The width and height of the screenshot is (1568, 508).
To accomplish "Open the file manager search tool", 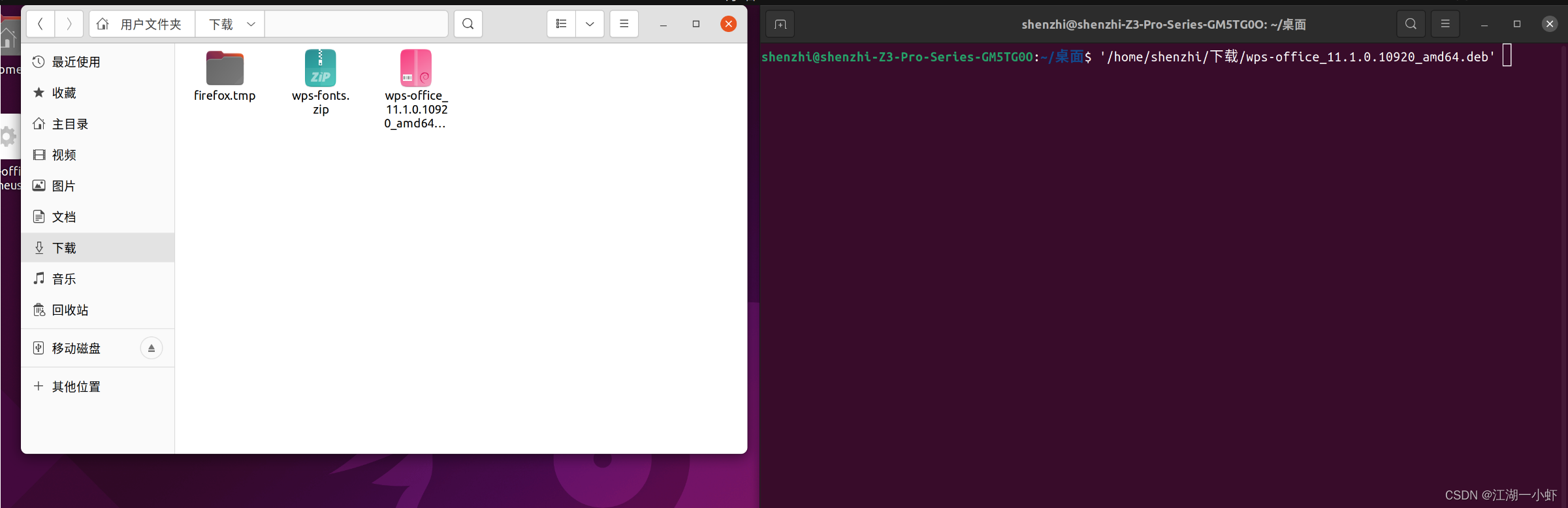I will (468, 24).
